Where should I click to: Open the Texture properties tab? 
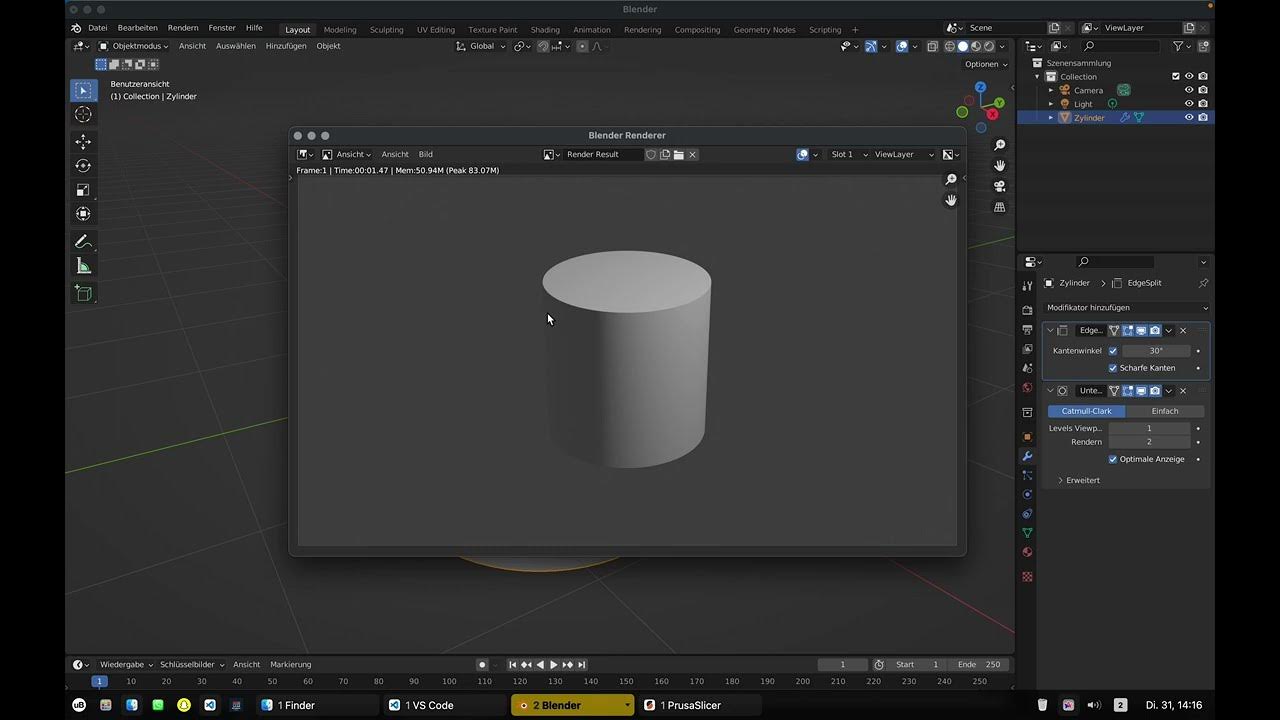(x=1027, y=577)
